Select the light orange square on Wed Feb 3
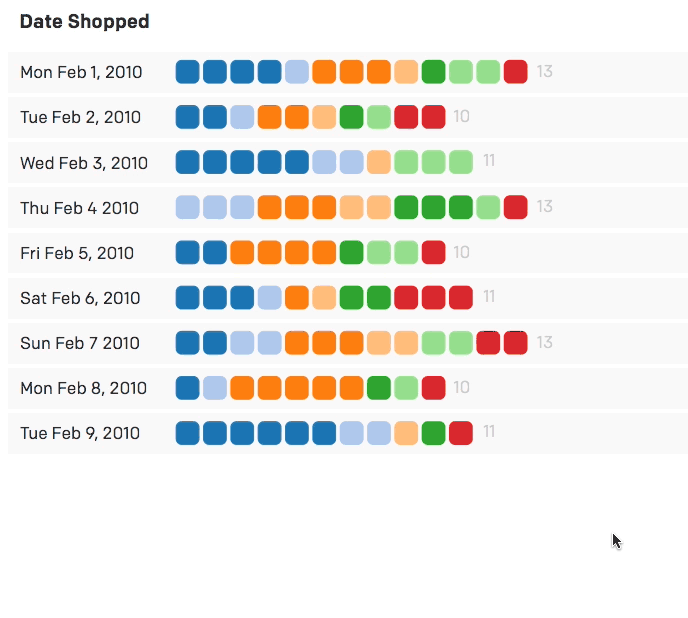688x618 pixels. (x=379, y=162)
